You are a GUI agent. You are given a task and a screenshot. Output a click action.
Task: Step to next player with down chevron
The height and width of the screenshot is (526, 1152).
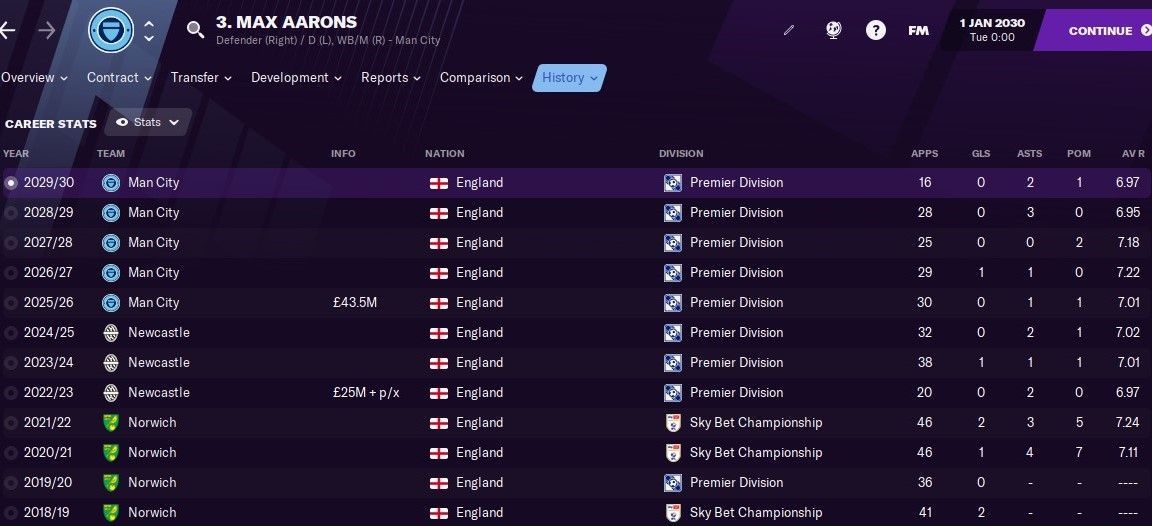click(x=148, y=38)
